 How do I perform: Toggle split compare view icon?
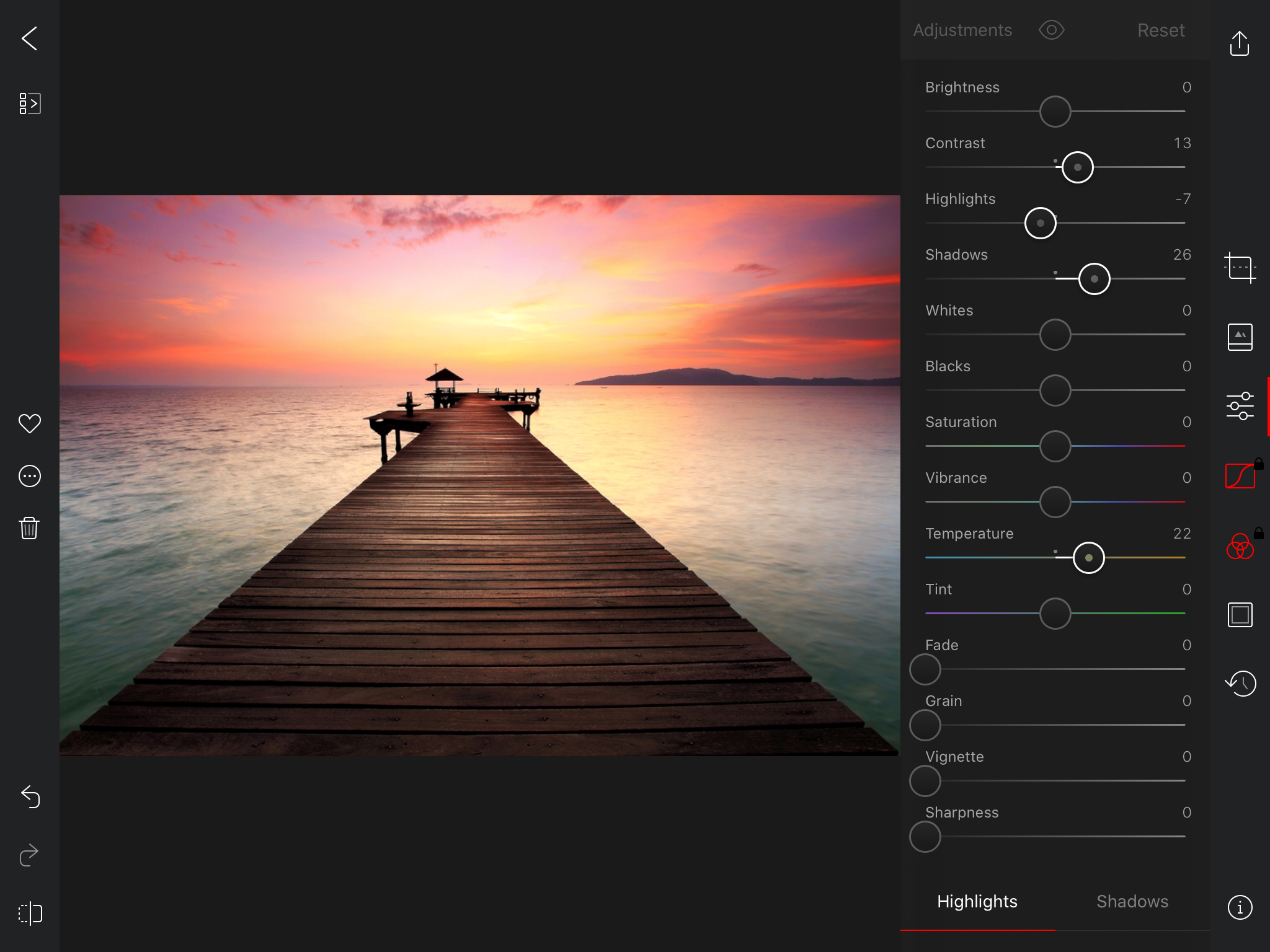coord(30,913)
